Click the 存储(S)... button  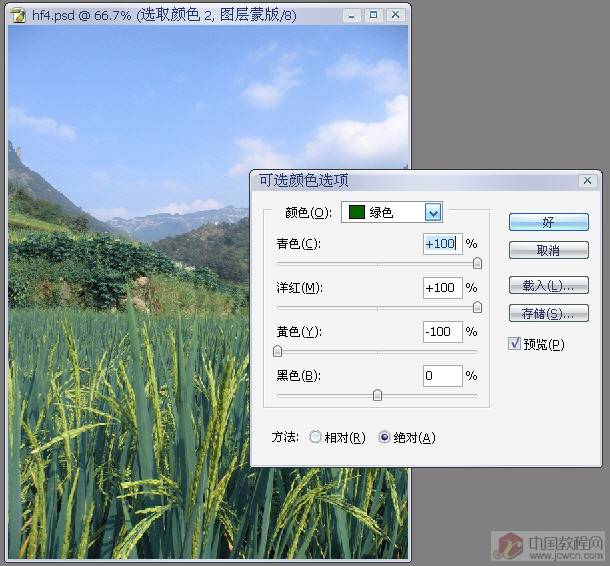coord(548,314)
